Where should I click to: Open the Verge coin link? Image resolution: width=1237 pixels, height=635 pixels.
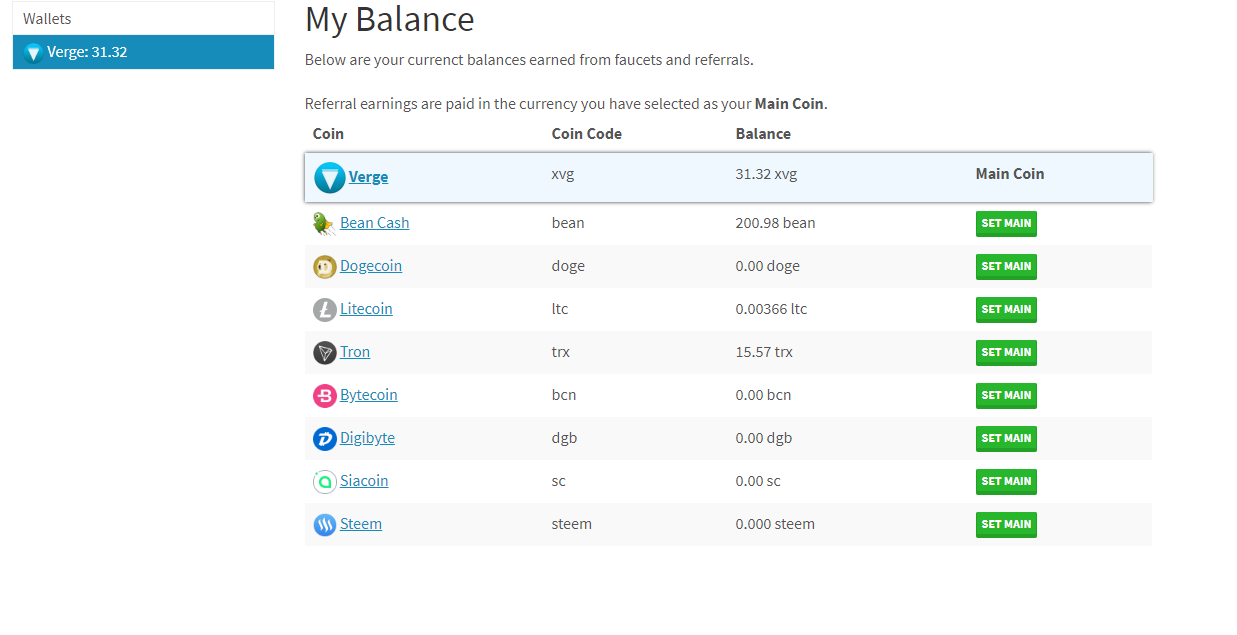(368, 177)
